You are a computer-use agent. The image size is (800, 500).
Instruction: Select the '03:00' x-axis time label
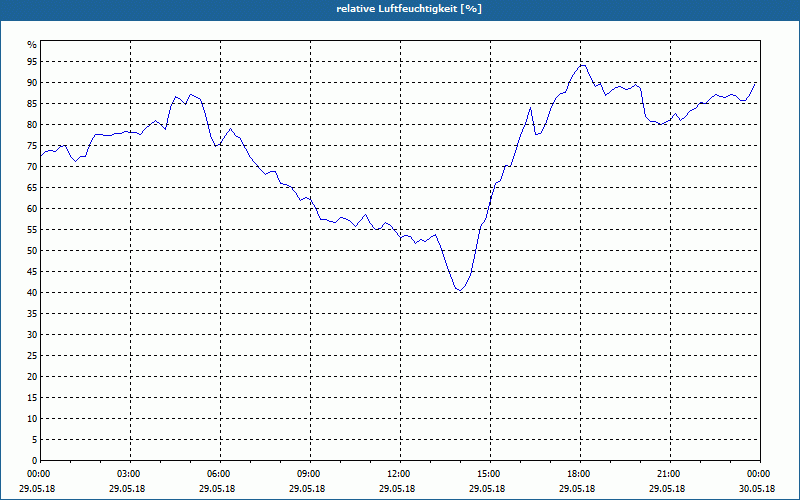coord(127,474)
